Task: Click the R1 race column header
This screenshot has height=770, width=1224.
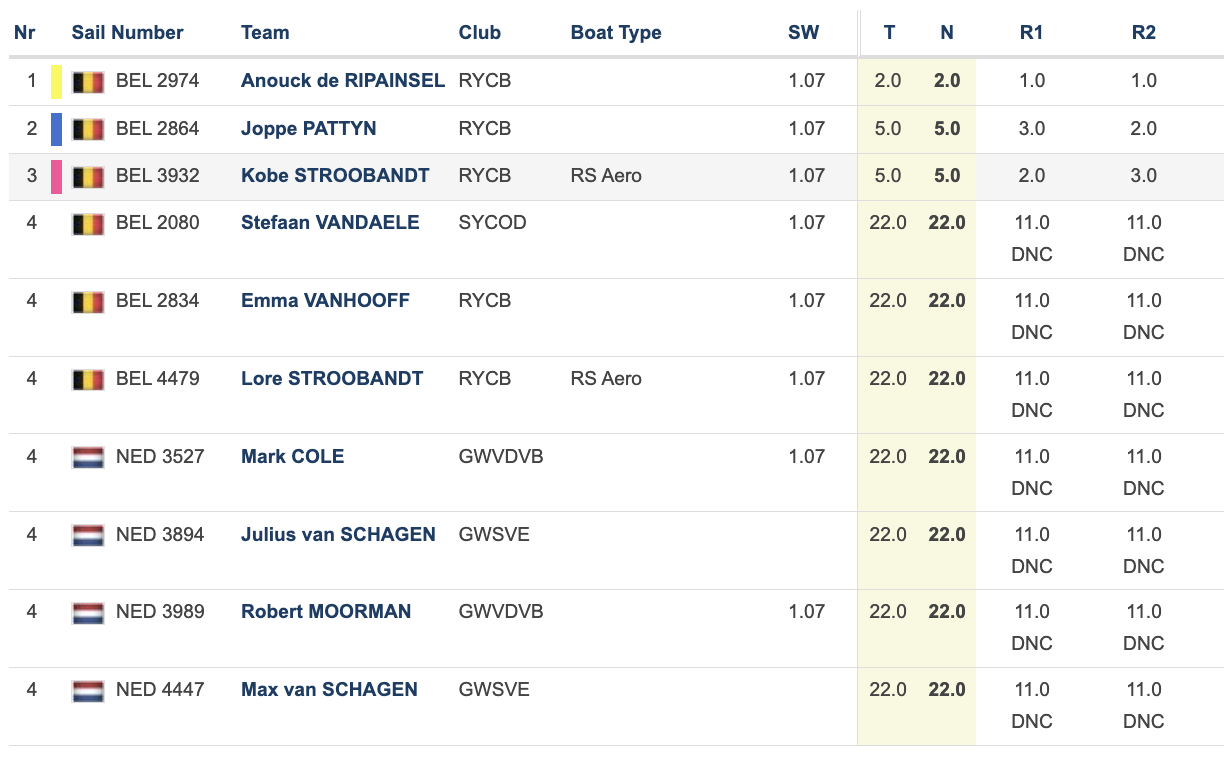Action: (x=1031, y=32)
